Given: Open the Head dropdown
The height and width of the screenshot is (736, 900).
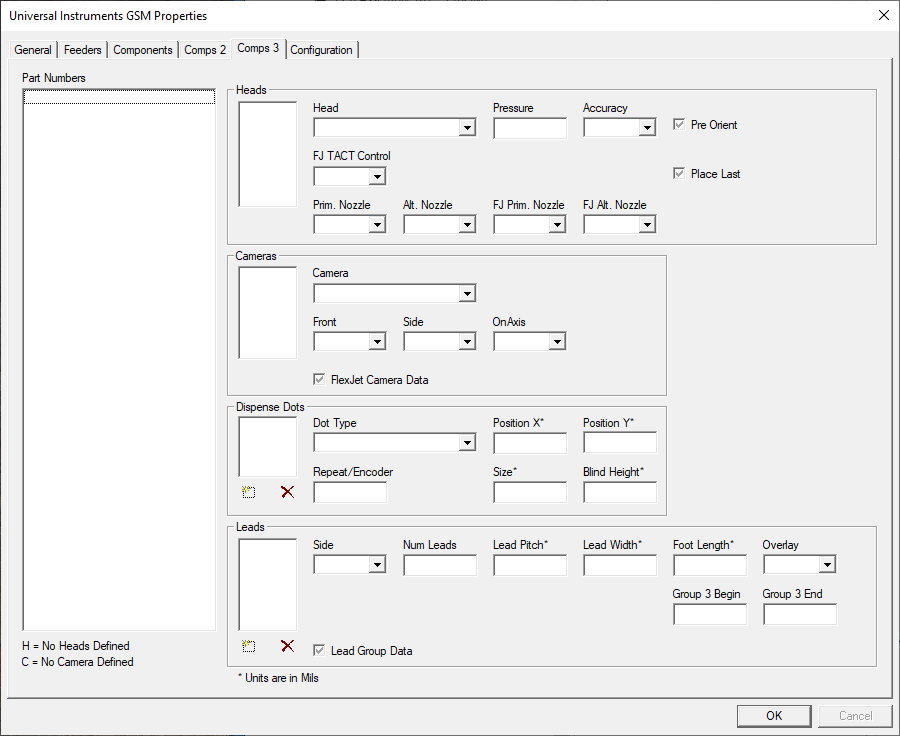Looking at the screenshot, I should click(466, 127).
